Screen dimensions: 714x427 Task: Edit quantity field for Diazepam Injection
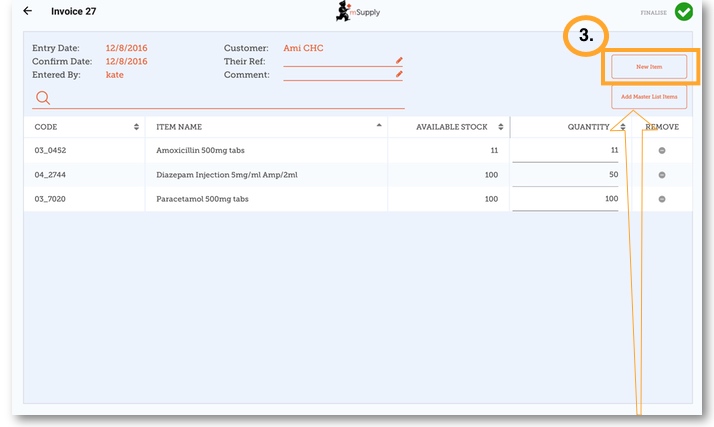click(566, 175)
